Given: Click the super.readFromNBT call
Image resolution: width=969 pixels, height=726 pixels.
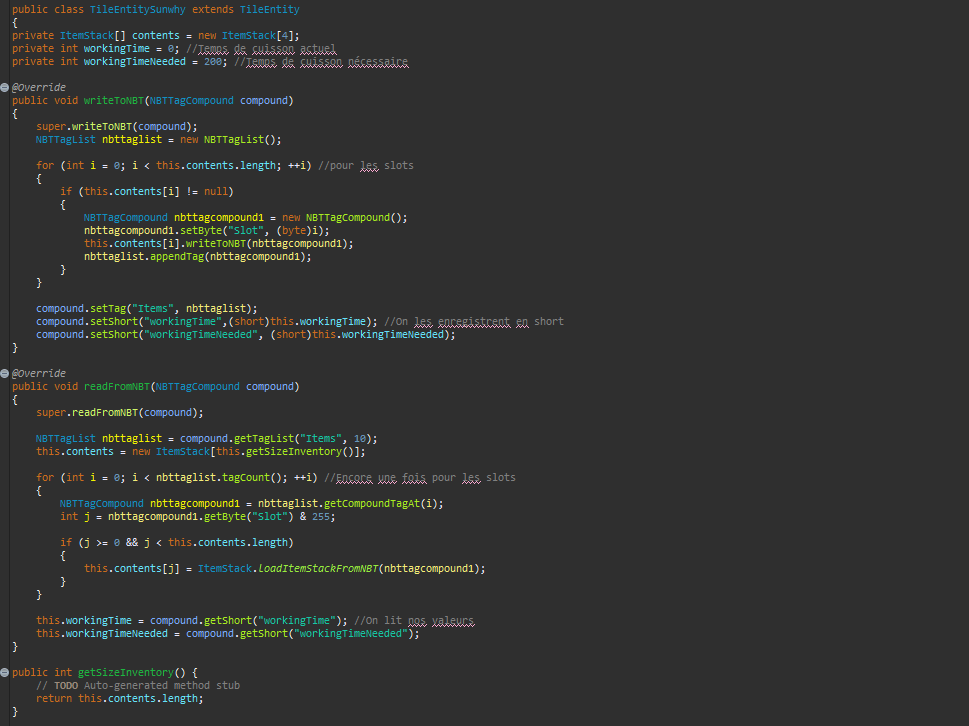Looking at the screenshot, I should click(120, 413).
